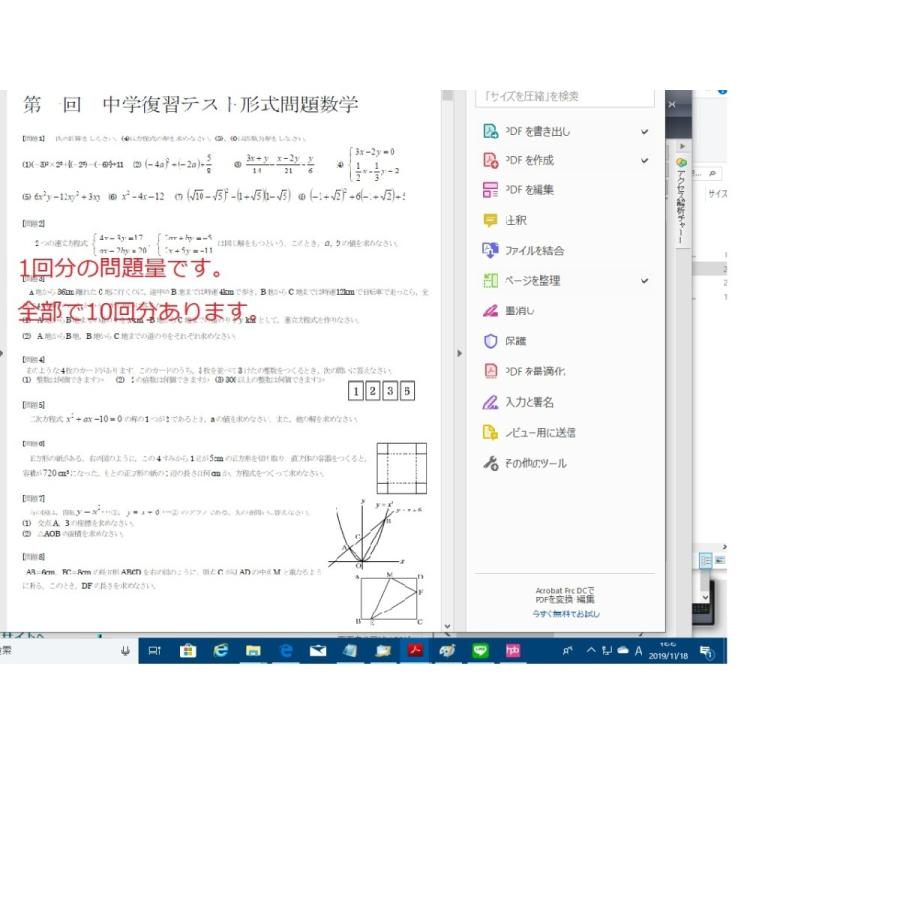The image size is (900, 900).
Task: Open the PDFを最適化 optimize tool
Action: click(490, 371)
